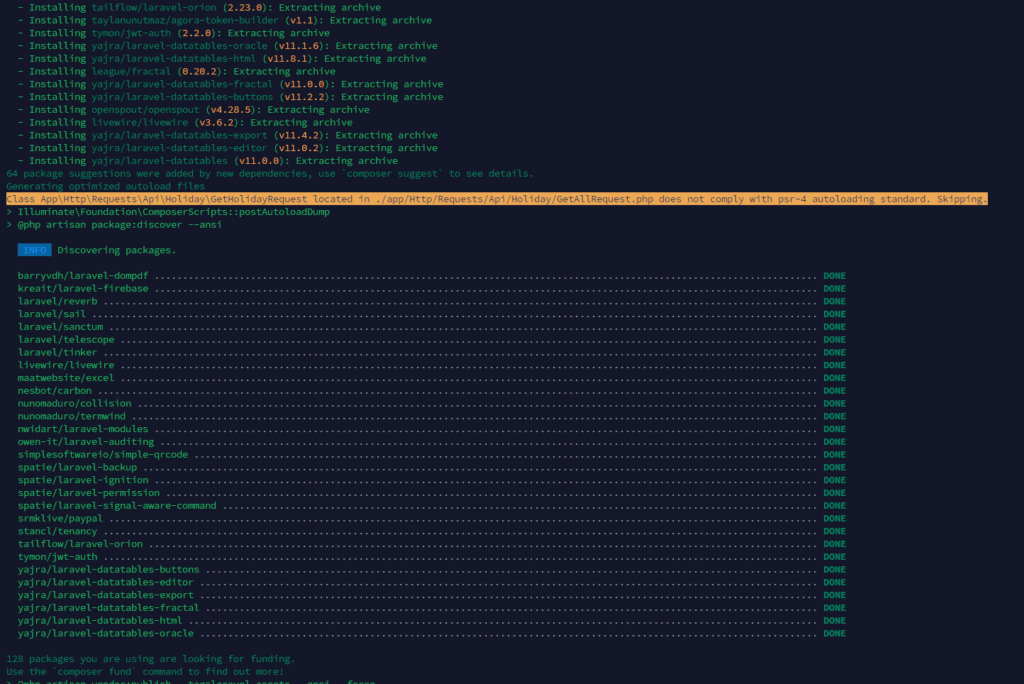Screen dimensions: 1024x684
Task: Click the 'Generating optimized autoload files' line
Action: click(x=106, y=186)
